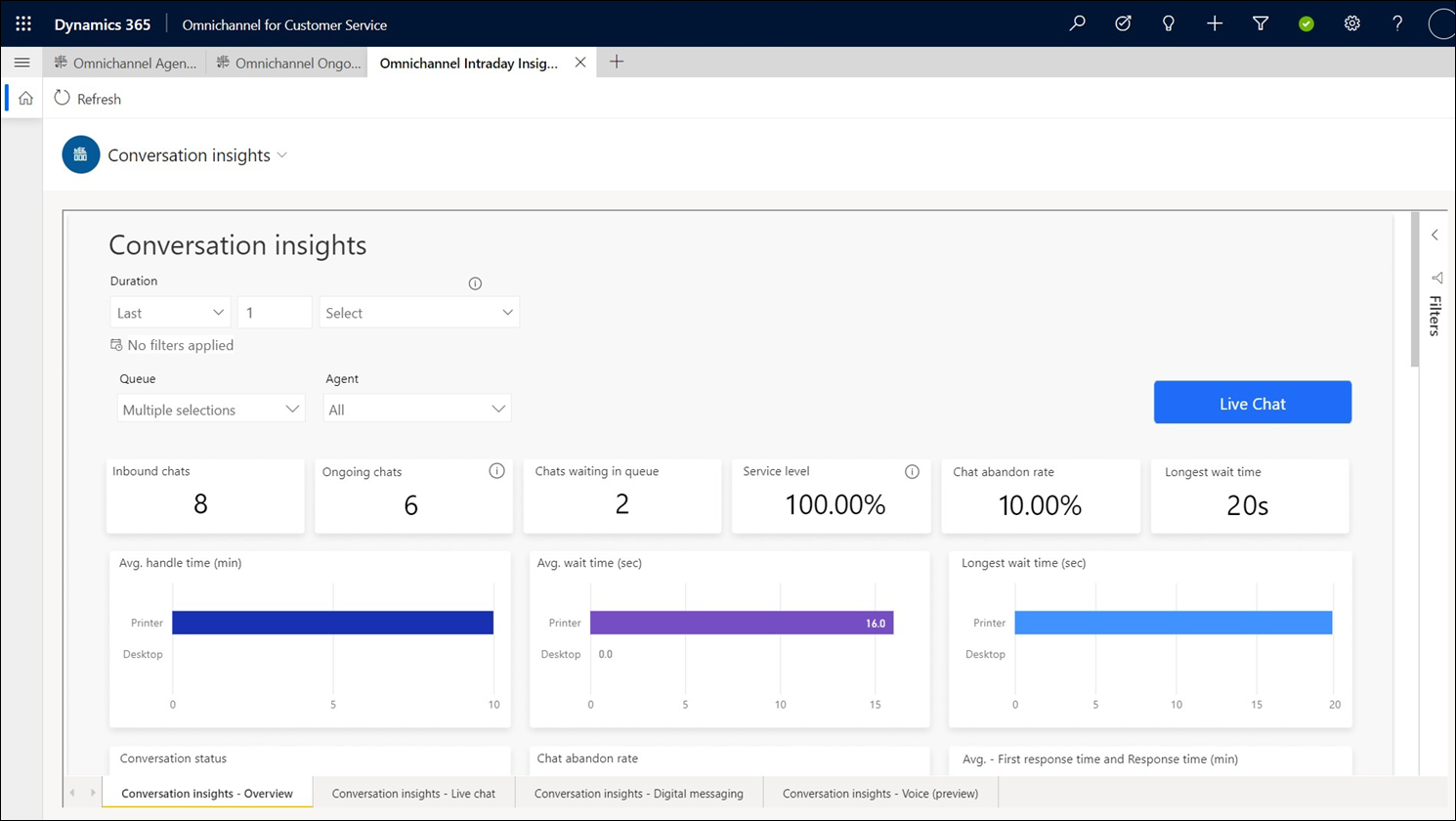Open Conversation insights - Overview report tab
This screenshot has height=821, width=1456.
(x=207, y=794)
